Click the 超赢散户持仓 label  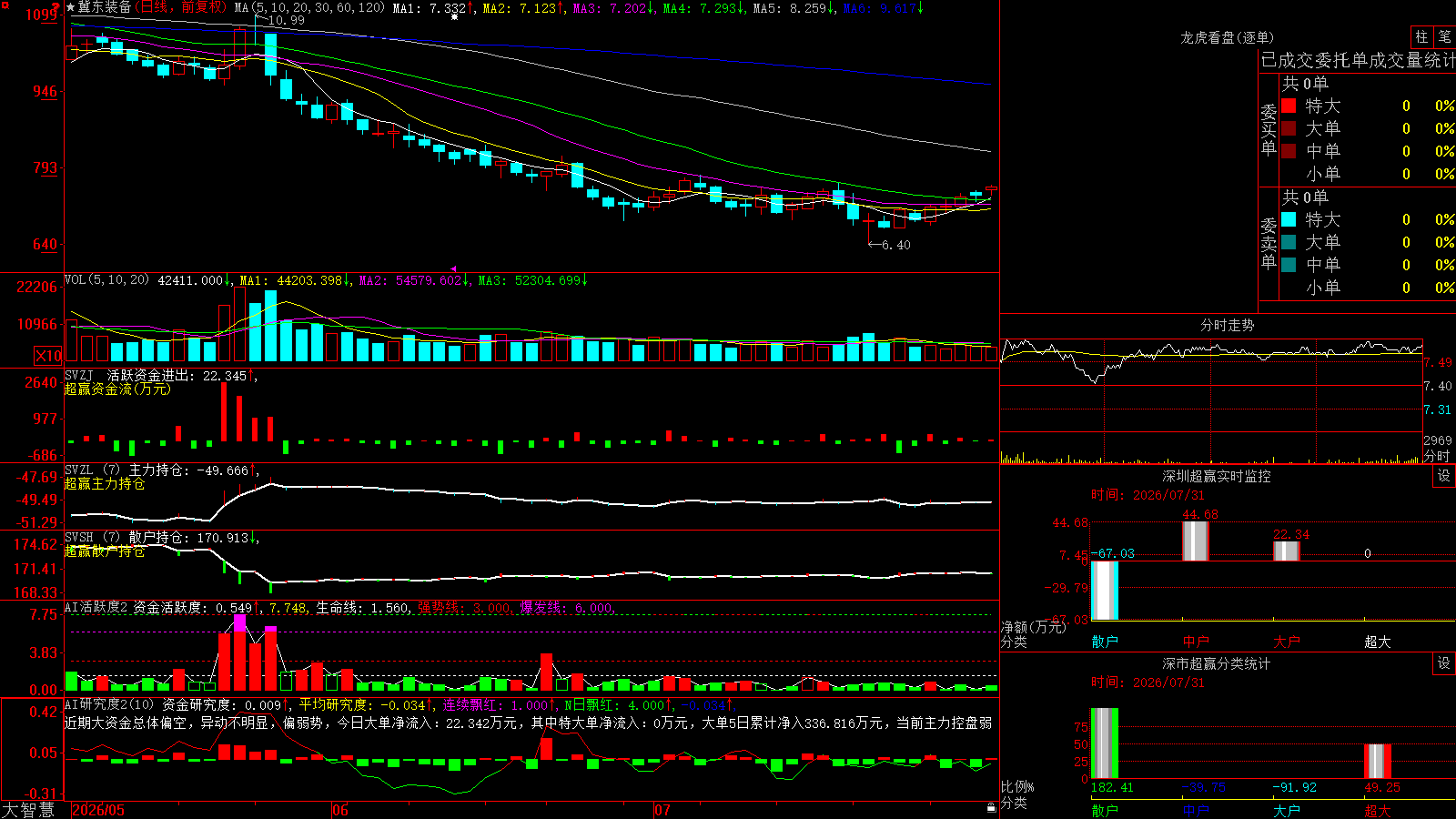click(x=105, y=551)
